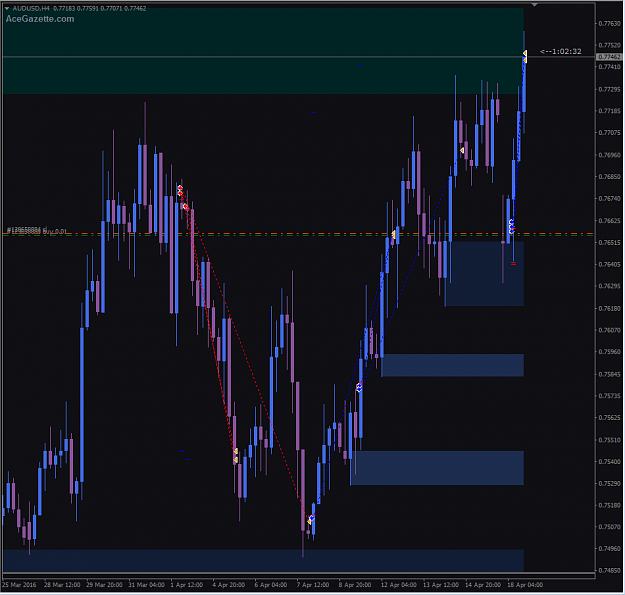Screen dimensions: 625x595
Task: Click the 13 Apr 12:00 time axis label
Action: point(441,585)
